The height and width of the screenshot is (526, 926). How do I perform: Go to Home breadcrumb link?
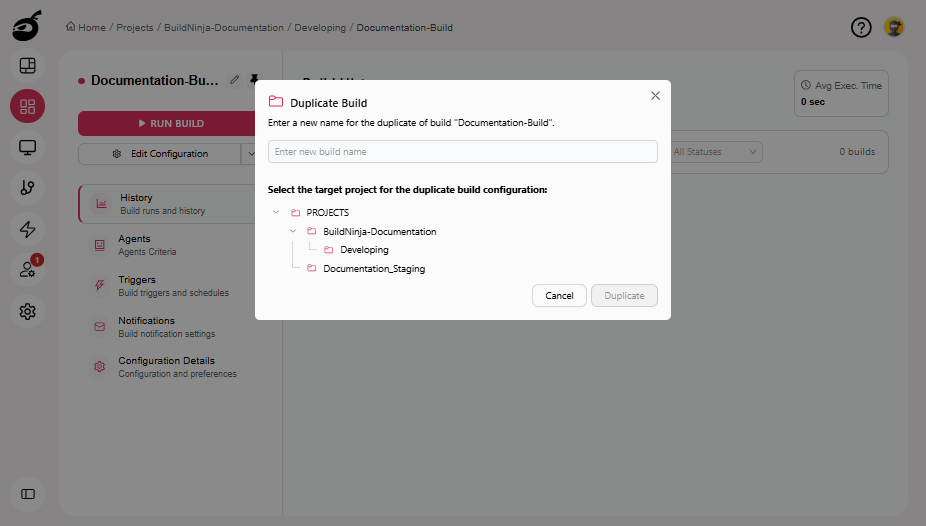click(86, 27)
